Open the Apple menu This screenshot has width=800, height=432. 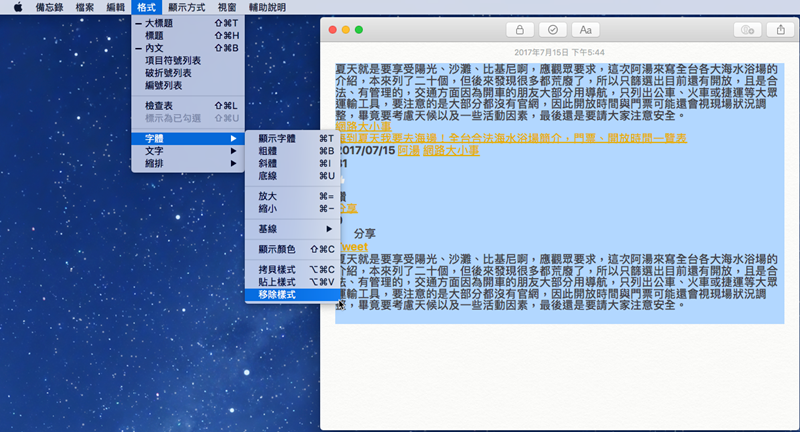18,7
